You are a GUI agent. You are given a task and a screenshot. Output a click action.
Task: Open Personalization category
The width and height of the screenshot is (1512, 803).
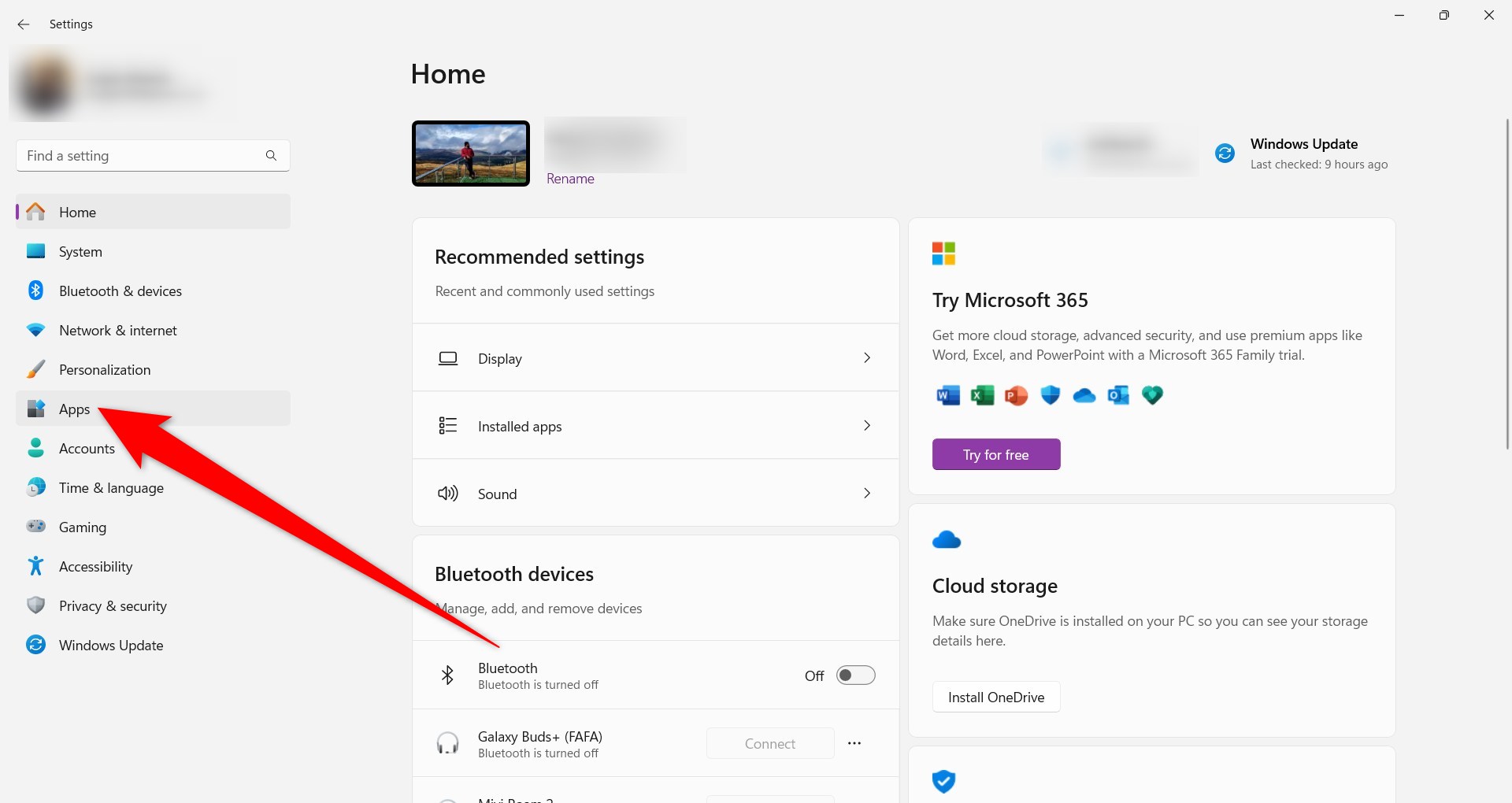coord(153,369)
